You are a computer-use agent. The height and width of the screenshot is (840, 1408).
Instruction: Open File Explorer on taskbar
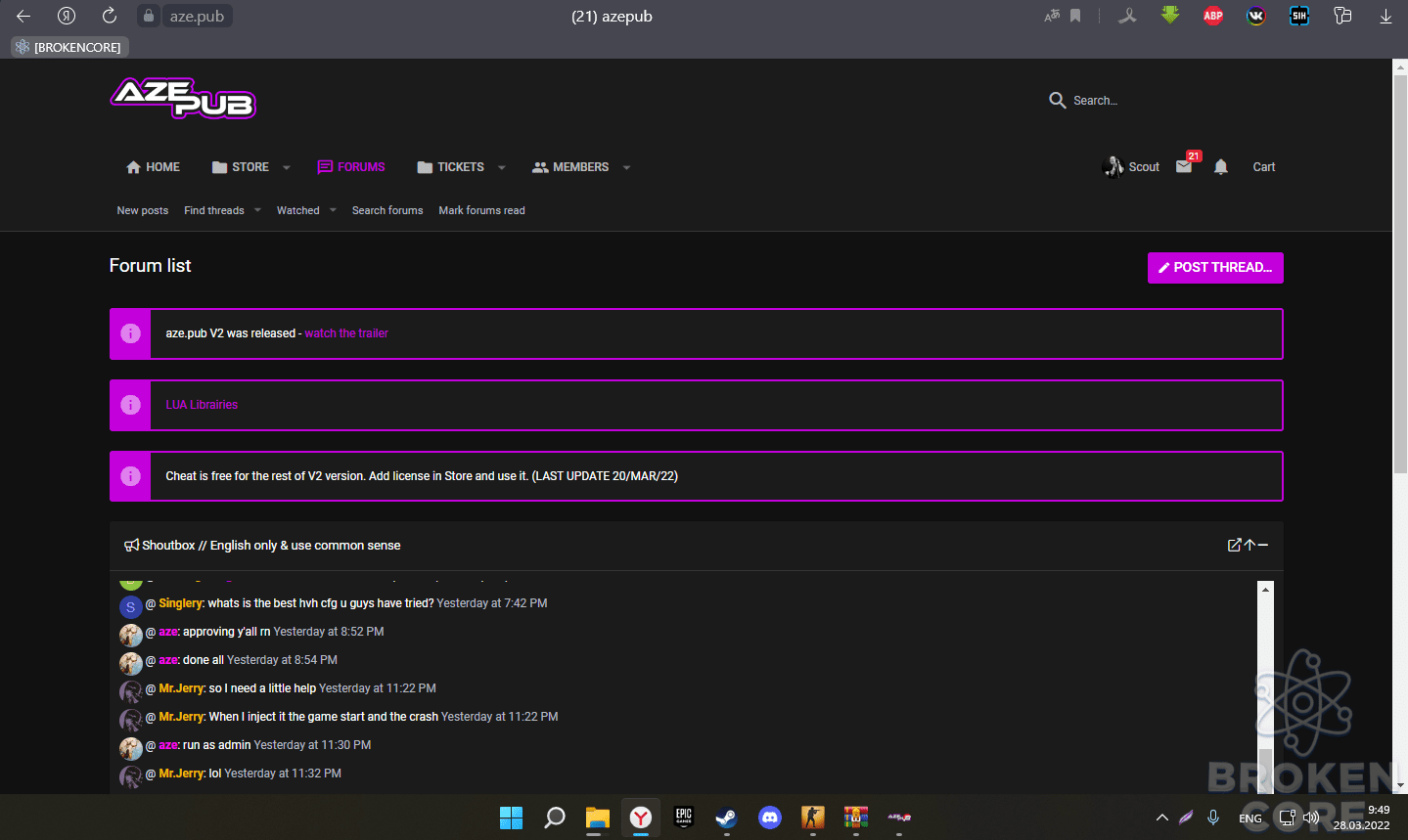598,817
